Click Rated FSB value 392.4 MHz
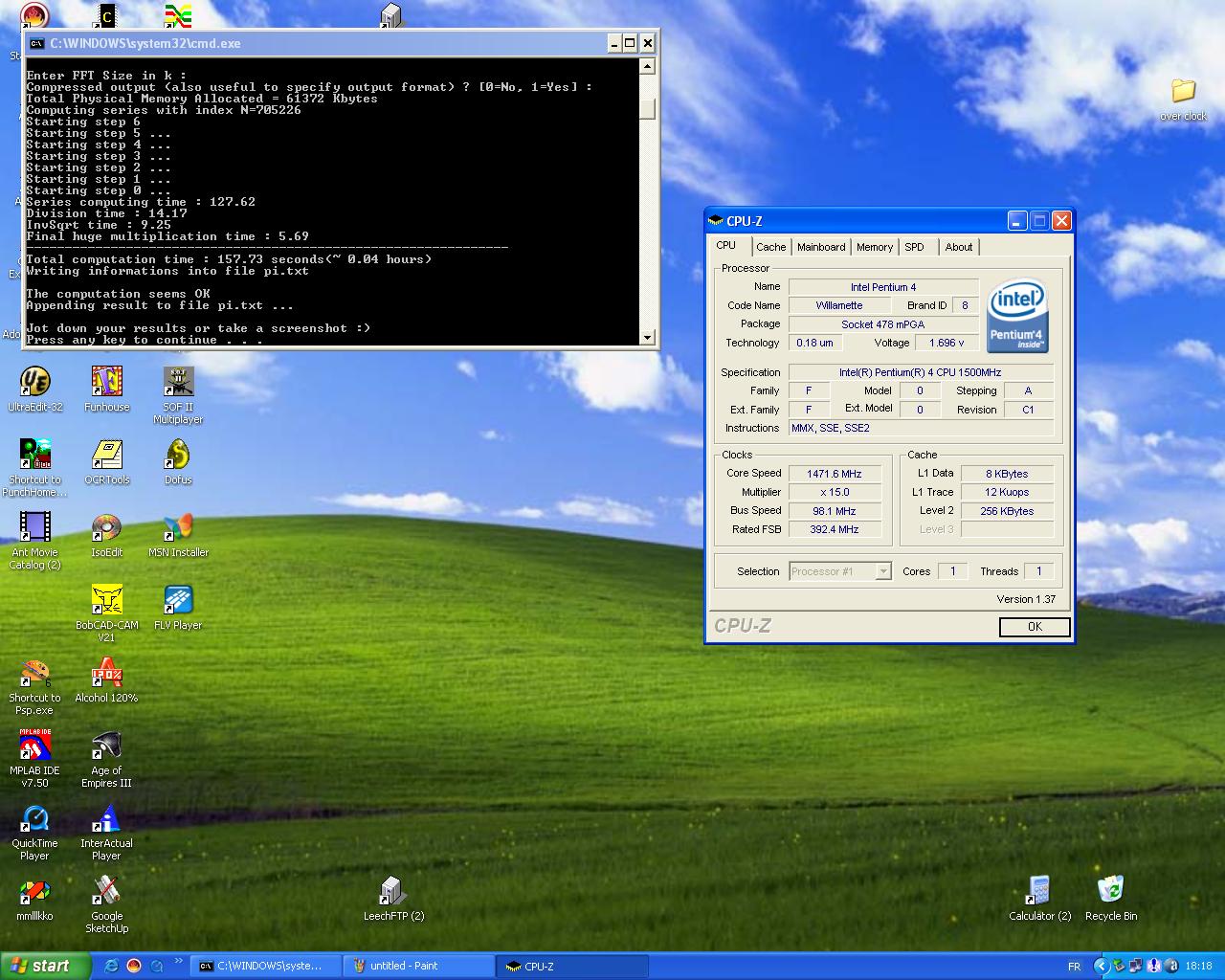The width and height of the screenshot is (1225, 980). 835,529
